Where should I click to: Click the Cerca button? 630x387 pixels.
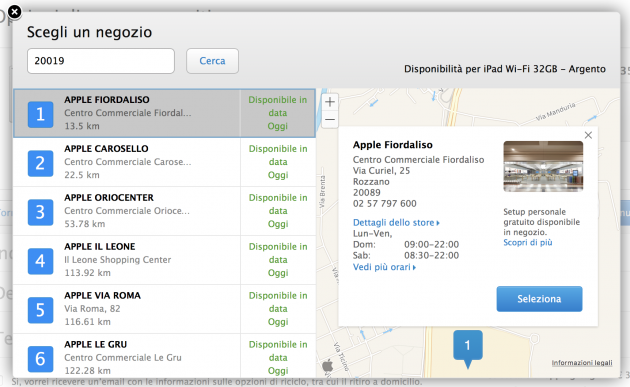pyautogui.click(x=212, y=61)
